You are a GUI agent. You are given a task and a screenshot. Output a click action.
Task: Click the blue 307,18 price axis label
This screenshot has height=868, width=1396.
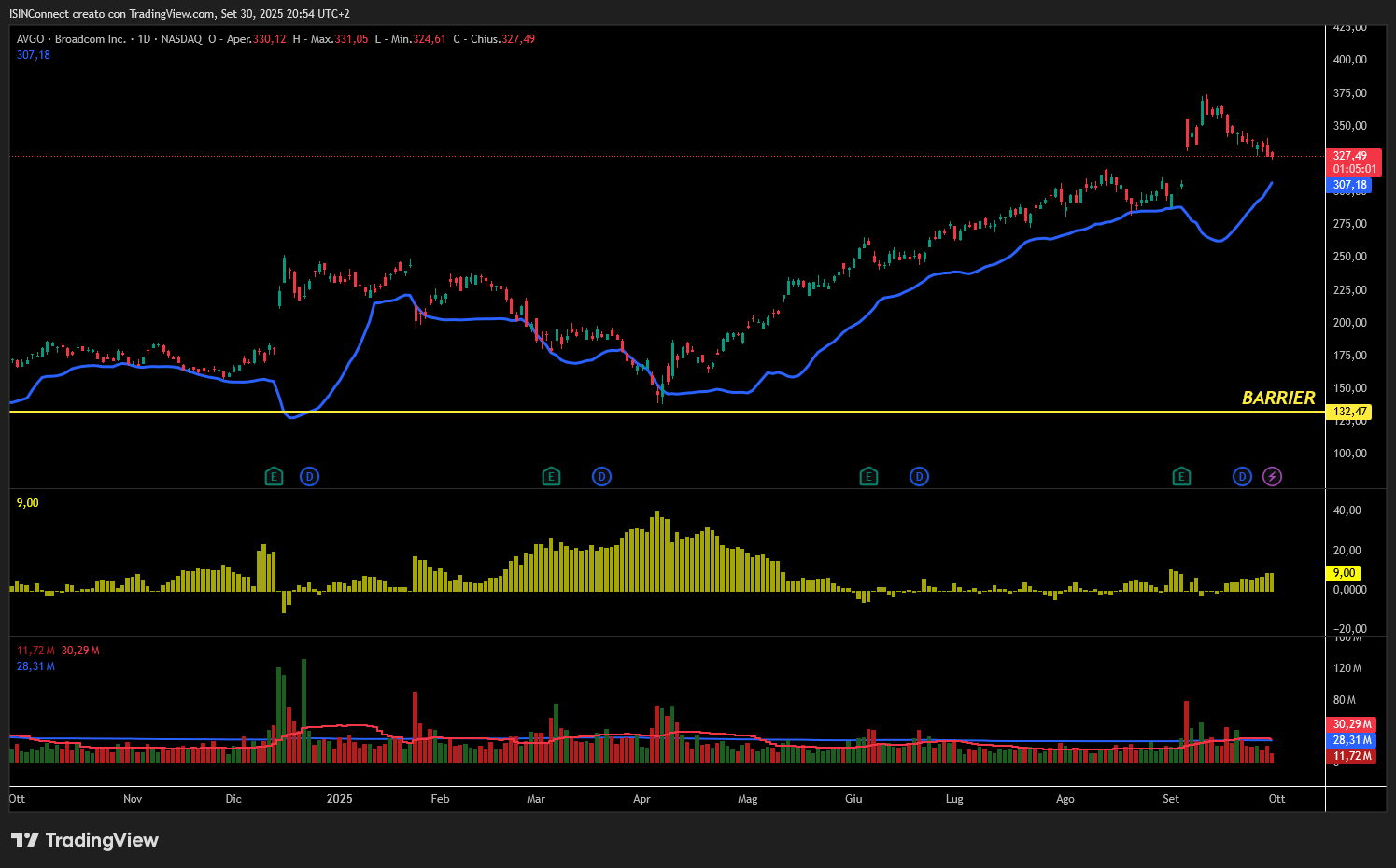click(1349, 185)
